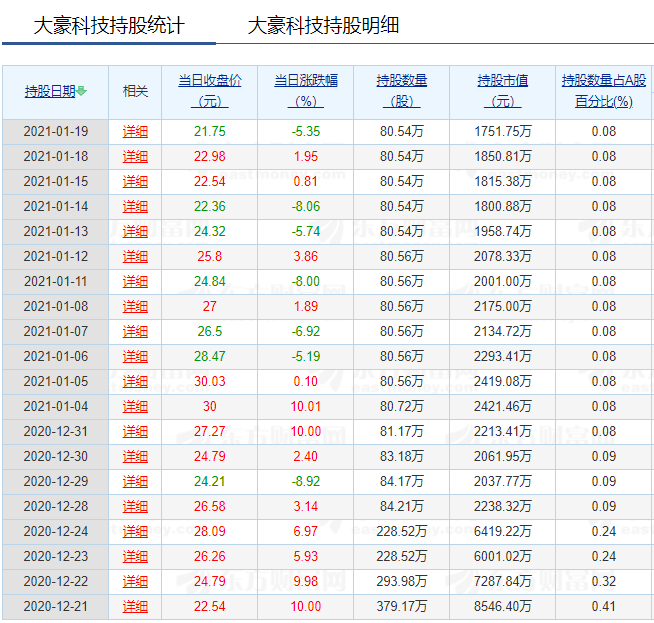Click green sort arrow beside 持股日期
This screenshot has height=623, width=654.
click(81, 90)
